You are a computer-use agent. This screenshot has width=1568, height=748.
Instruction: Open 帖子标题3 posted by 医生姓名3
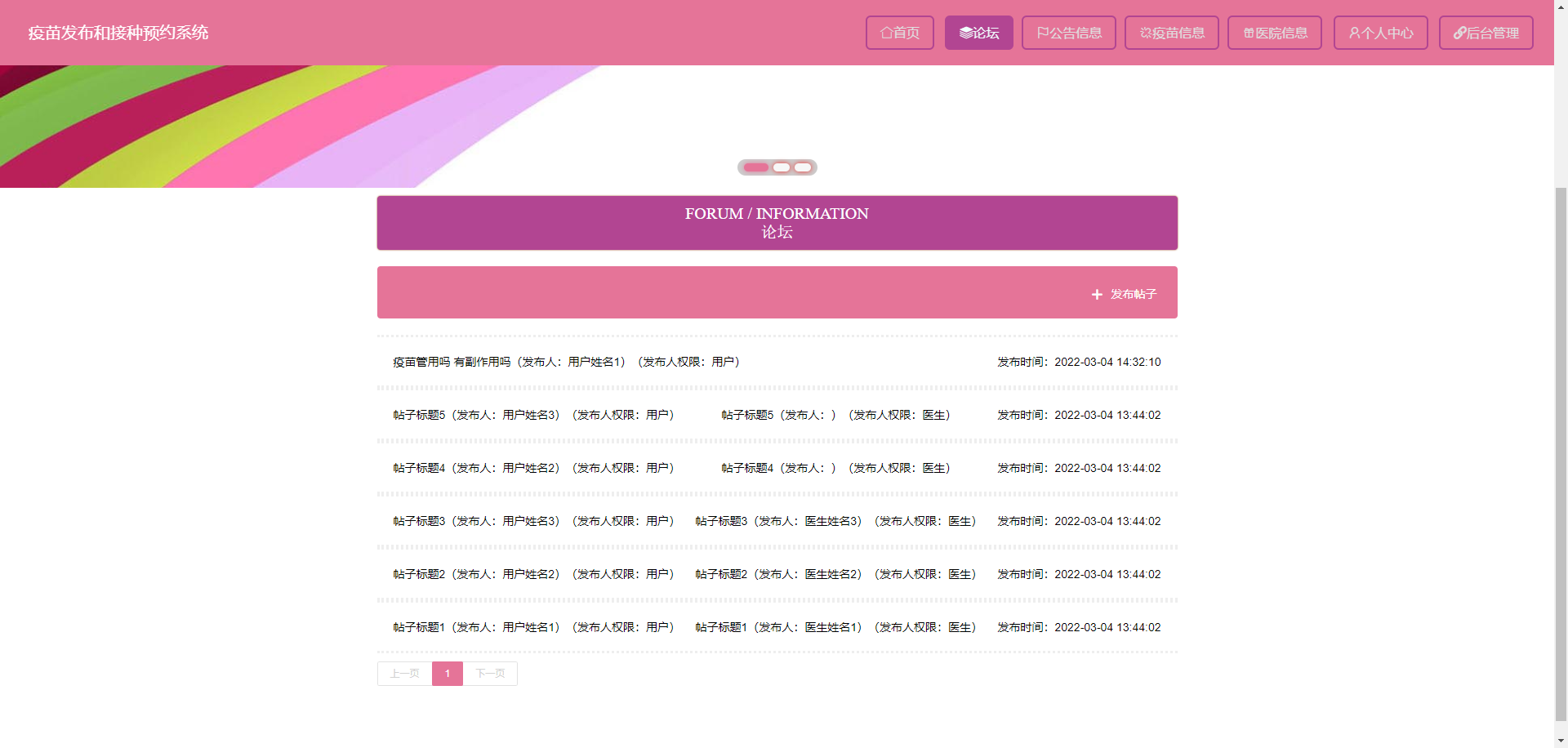click(835, 521)
